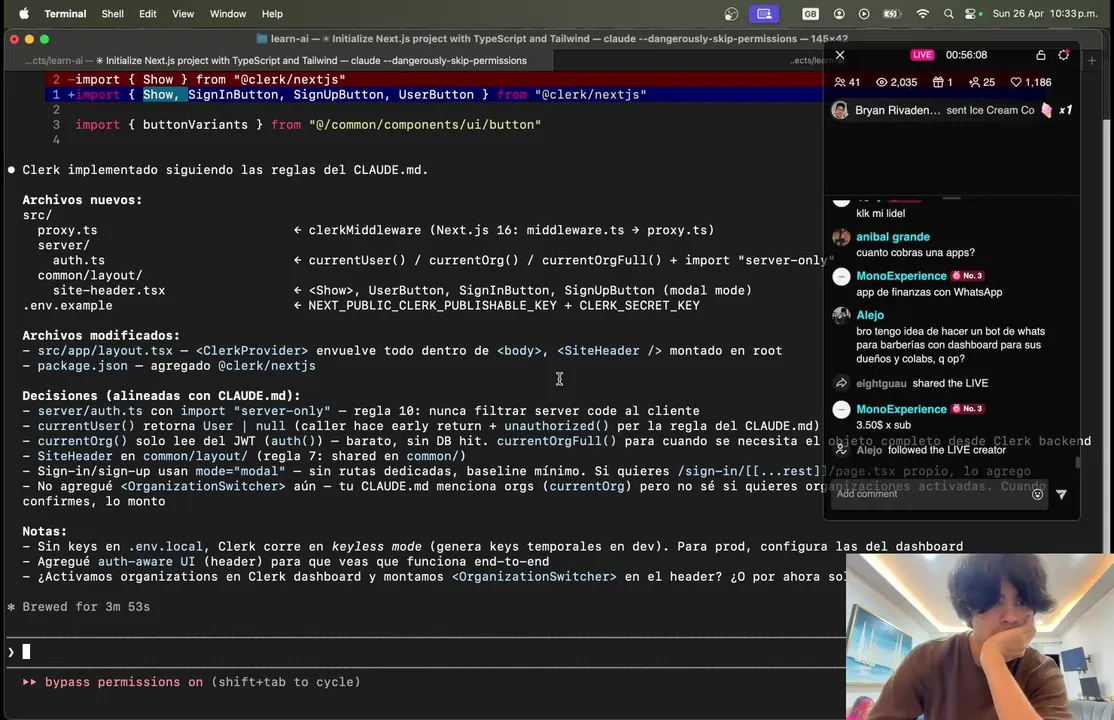Click the pink LIVE badge
Image resolution: width=1114 pixels, height=720 pixels.
pos(921,55)
